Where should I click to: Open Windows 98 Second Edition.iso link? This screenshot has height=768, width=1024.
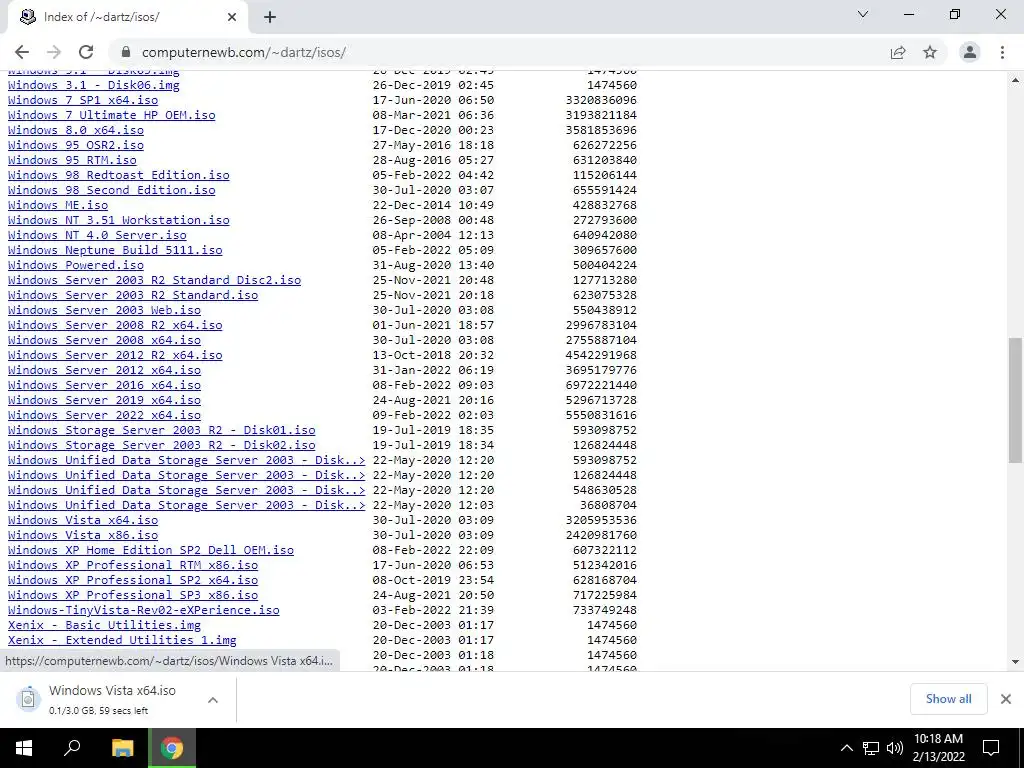(x=111, y=190)
